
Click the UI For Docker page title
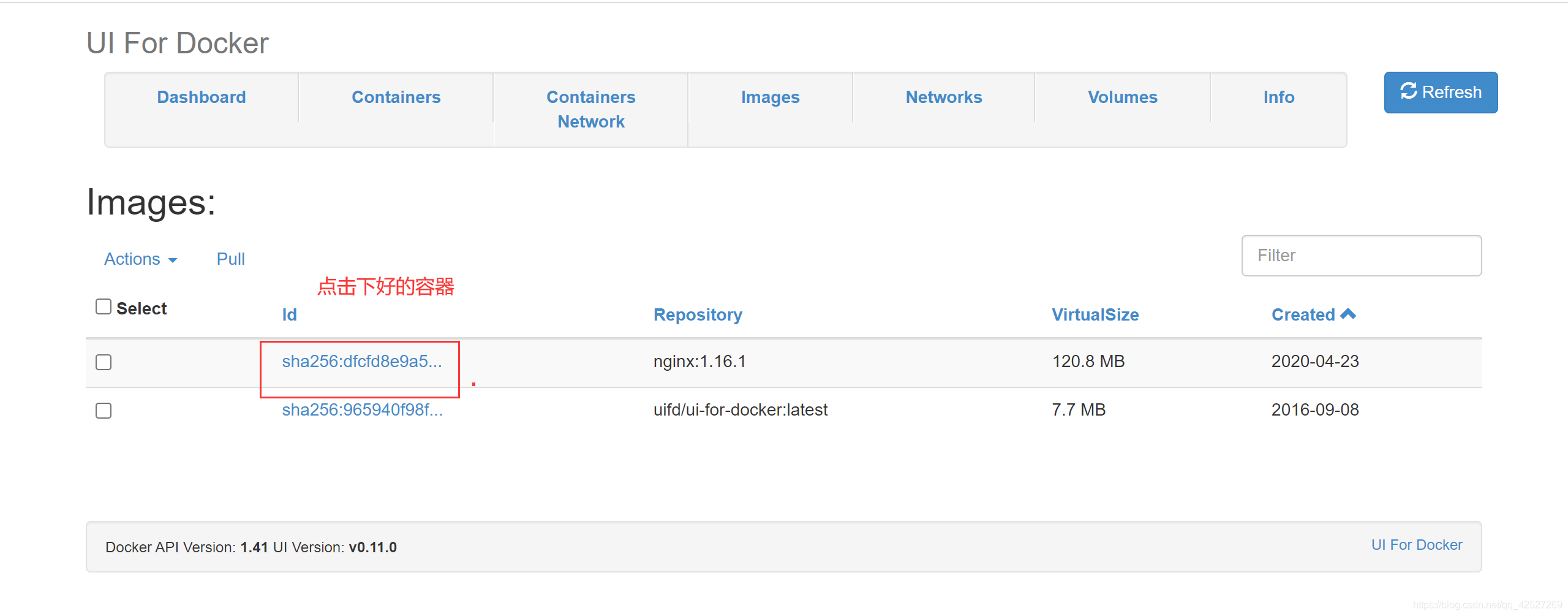pos(178,44)
